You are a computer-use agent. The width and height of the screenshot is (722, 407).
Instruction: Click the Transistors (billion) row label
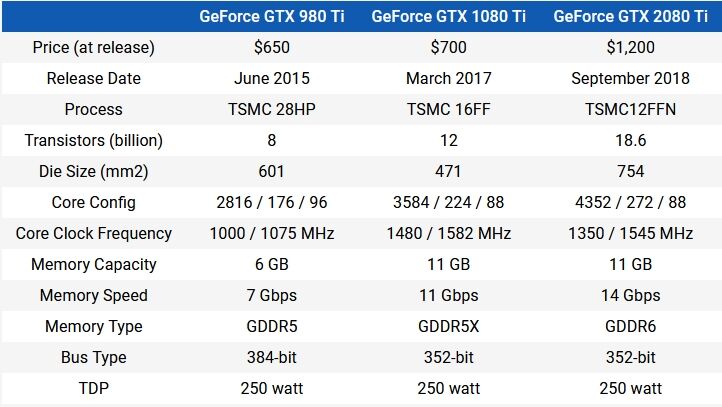pyautogui.click(x=93, y=140)
